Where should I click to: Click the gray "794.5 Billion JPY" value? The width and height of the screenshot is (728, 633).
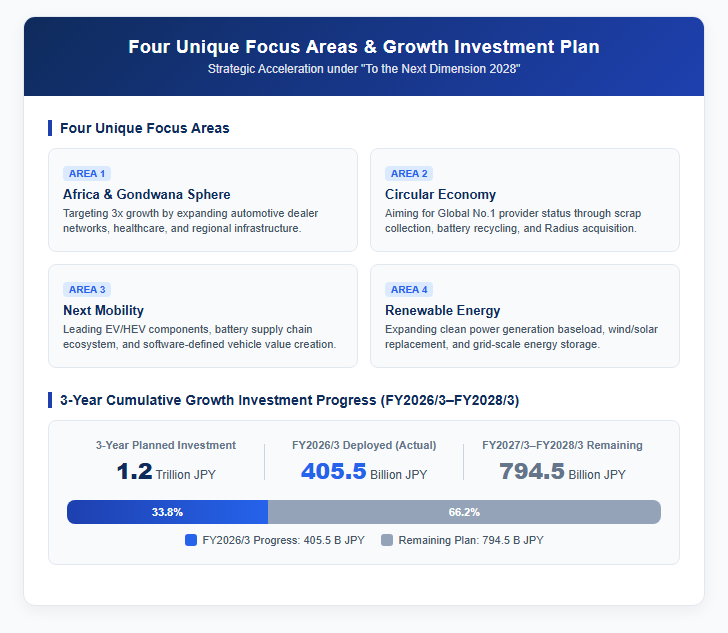click(562, 472)
